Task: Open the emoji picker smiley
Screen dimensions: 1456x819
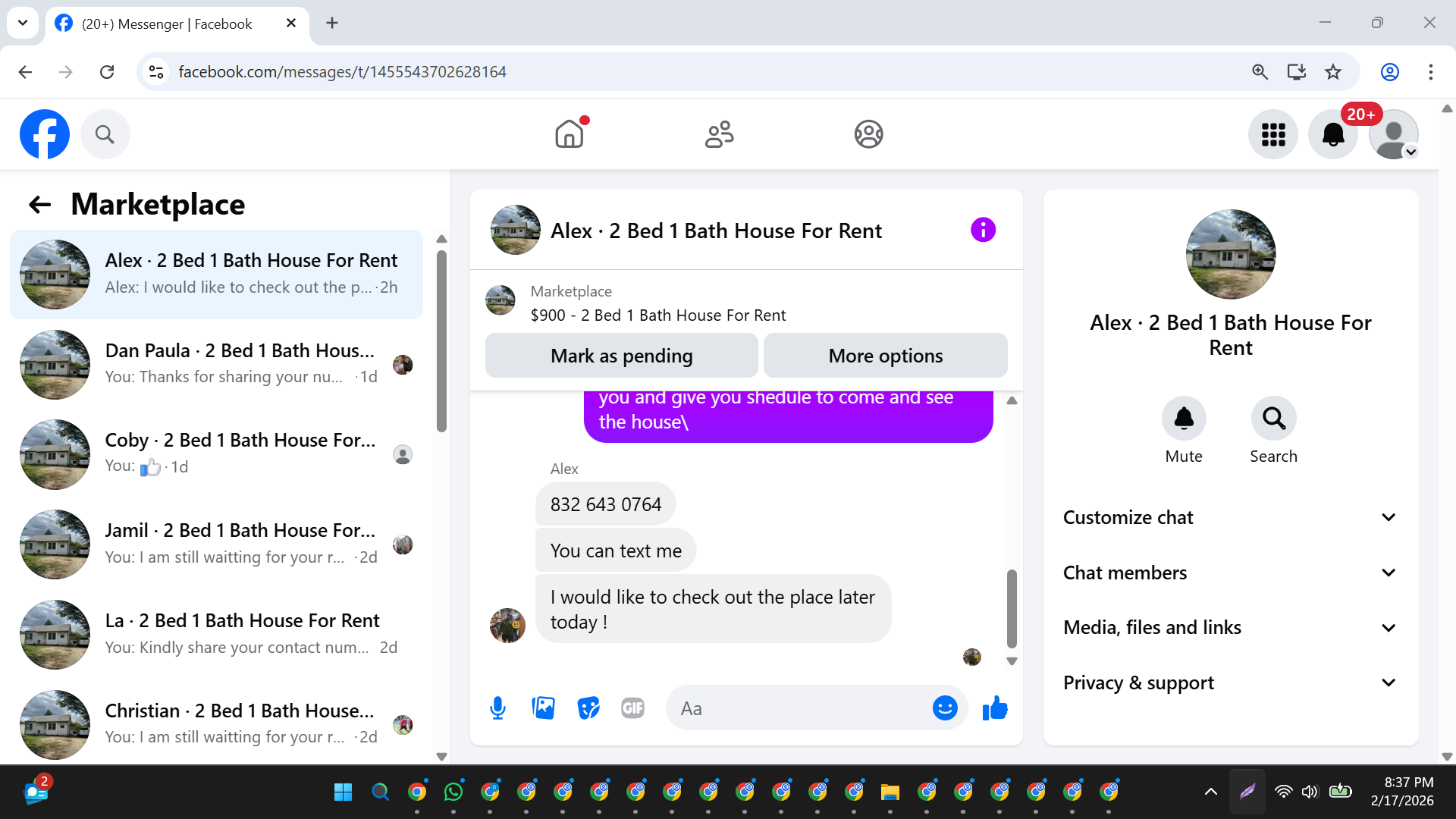Action: pos(944,708)
